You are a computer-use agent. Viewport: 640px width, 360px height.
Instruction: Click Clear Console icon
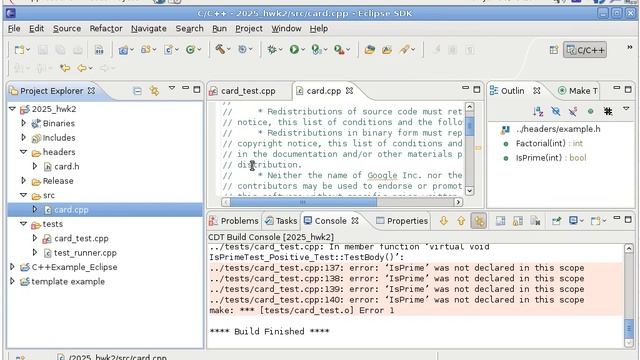536,221
